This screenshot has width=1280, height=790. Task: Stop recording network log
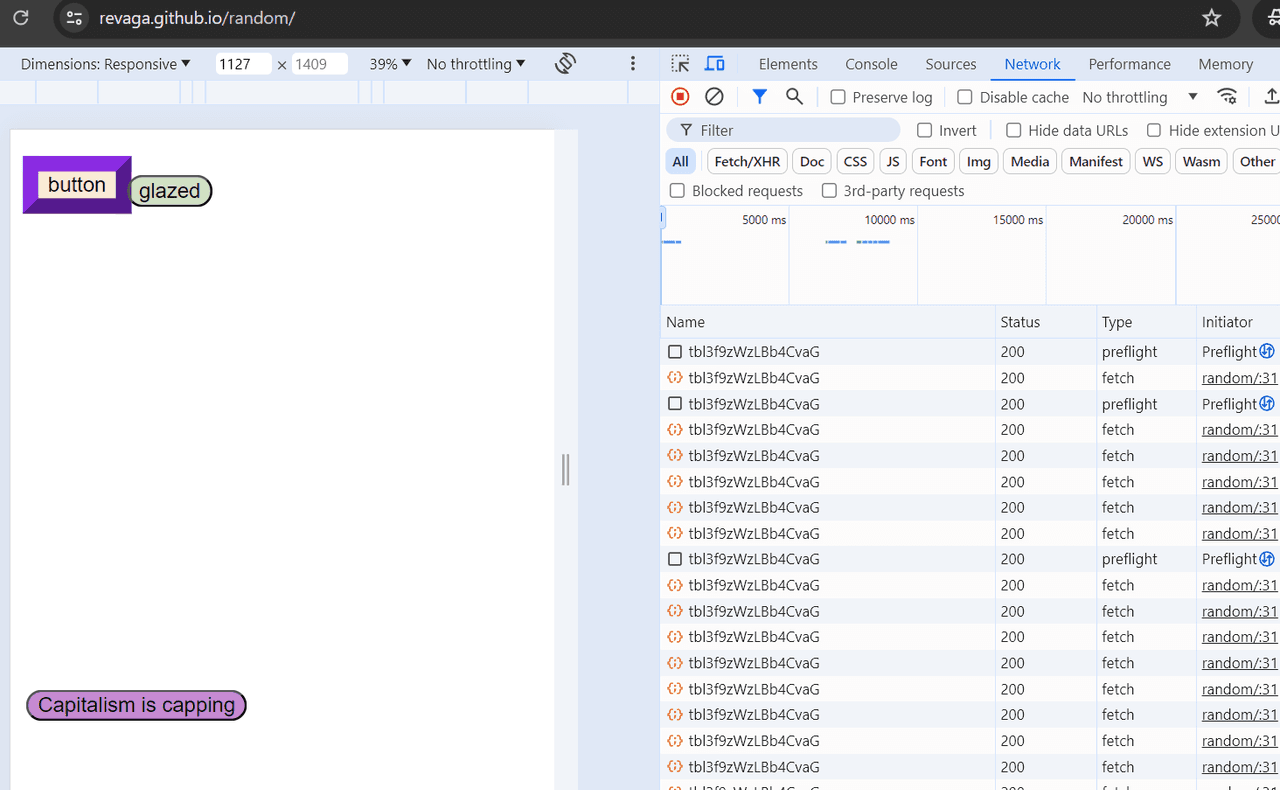[x=680, y=97]
